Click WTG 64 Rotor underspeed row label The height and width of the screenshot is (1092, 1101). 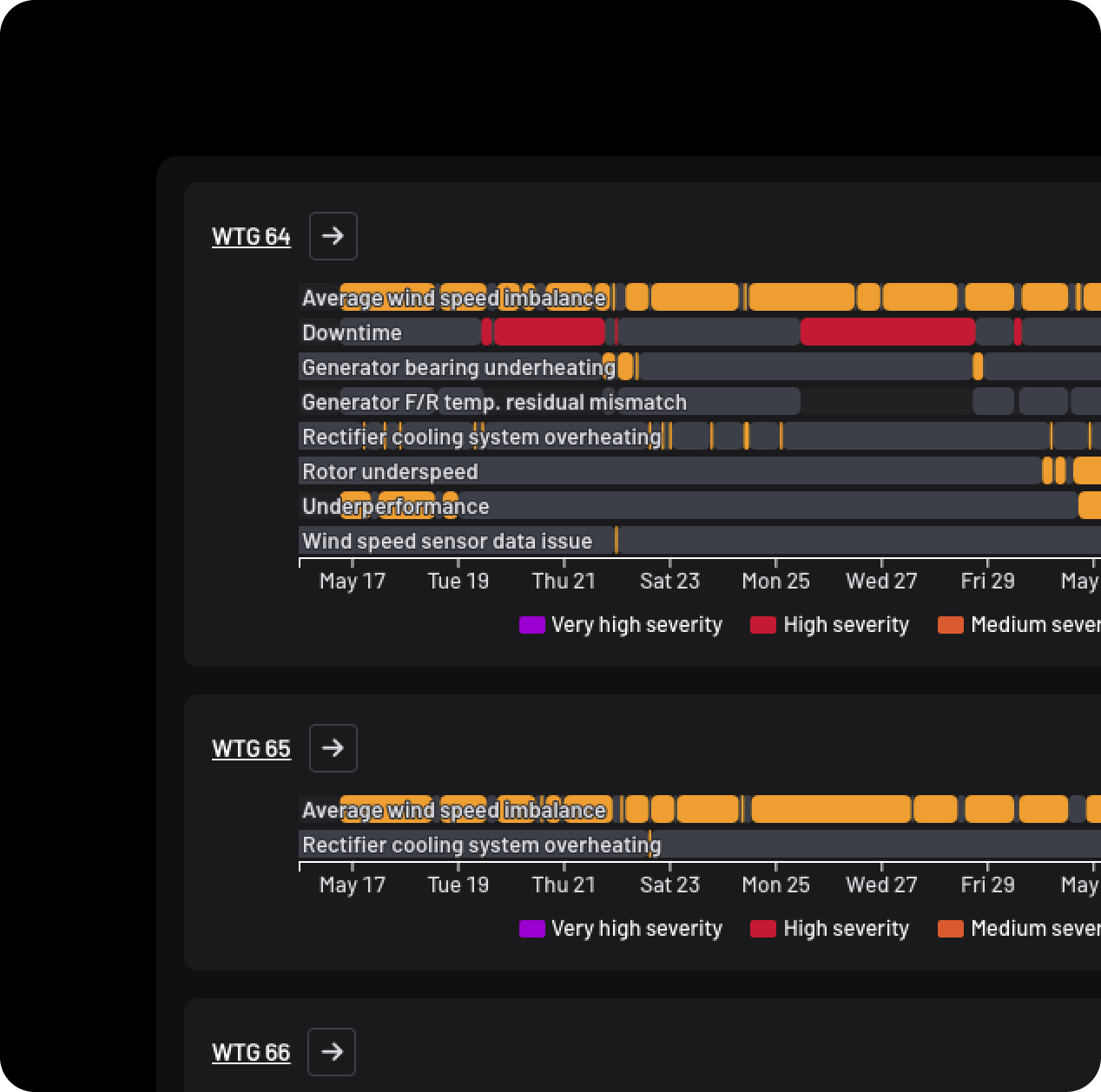390,471
